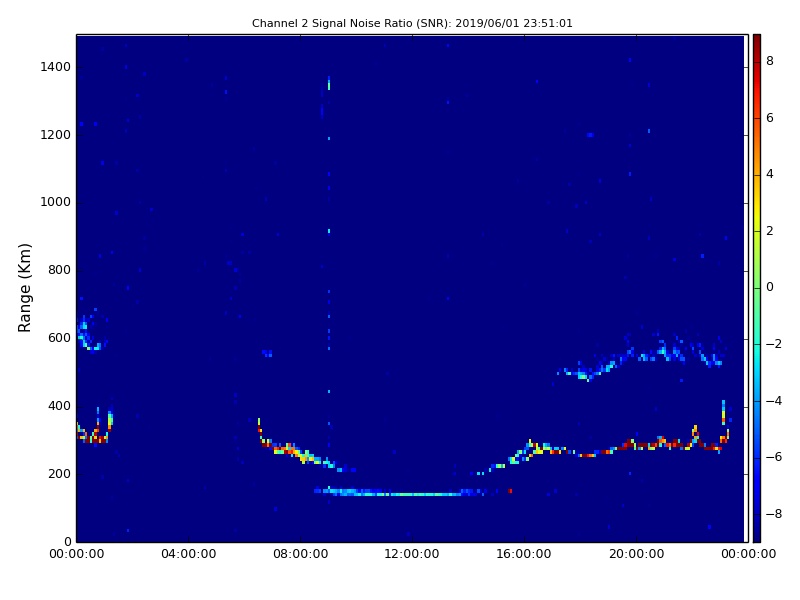Image resolution: width=800 pixels, height=600 pixels.
Task: Click the colorbar label −6
Action: (x=774, y=457)
